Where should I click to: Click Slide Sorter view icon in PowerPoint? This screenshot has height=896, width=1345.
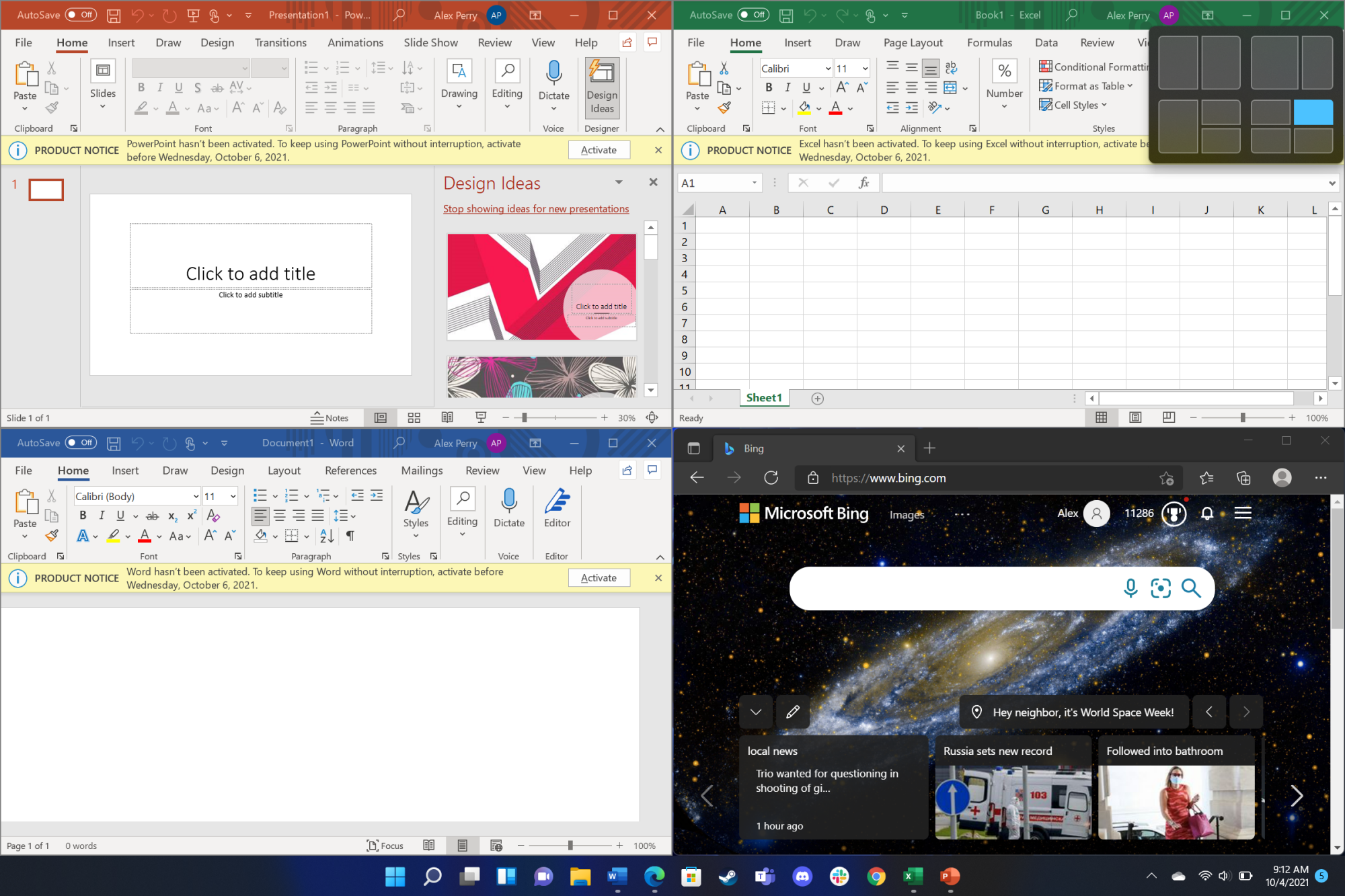(x=414, y=417)
